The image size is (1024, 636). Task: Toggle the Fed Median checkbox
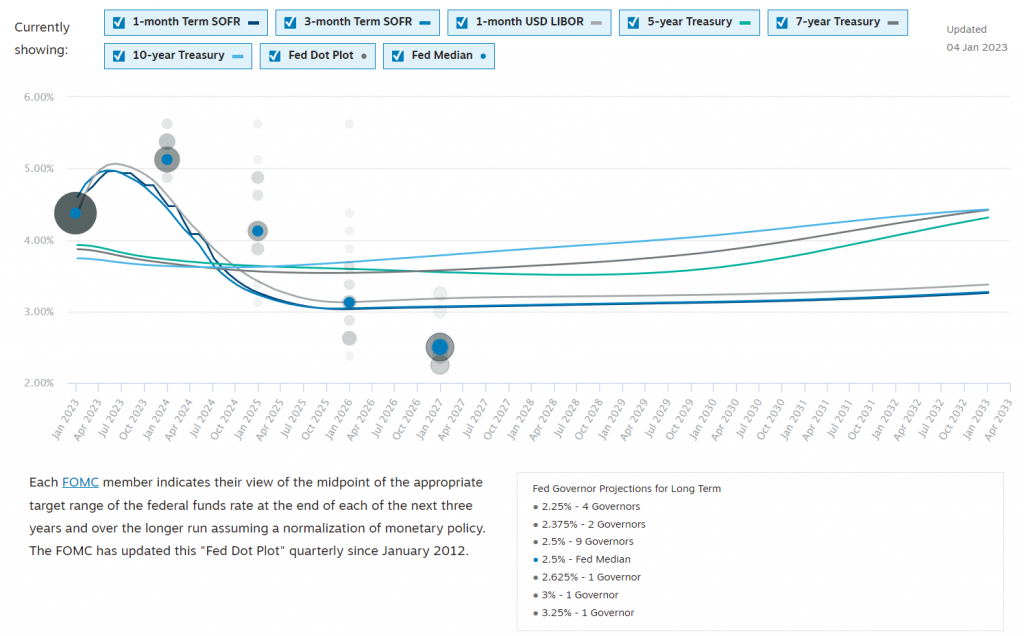399,56
